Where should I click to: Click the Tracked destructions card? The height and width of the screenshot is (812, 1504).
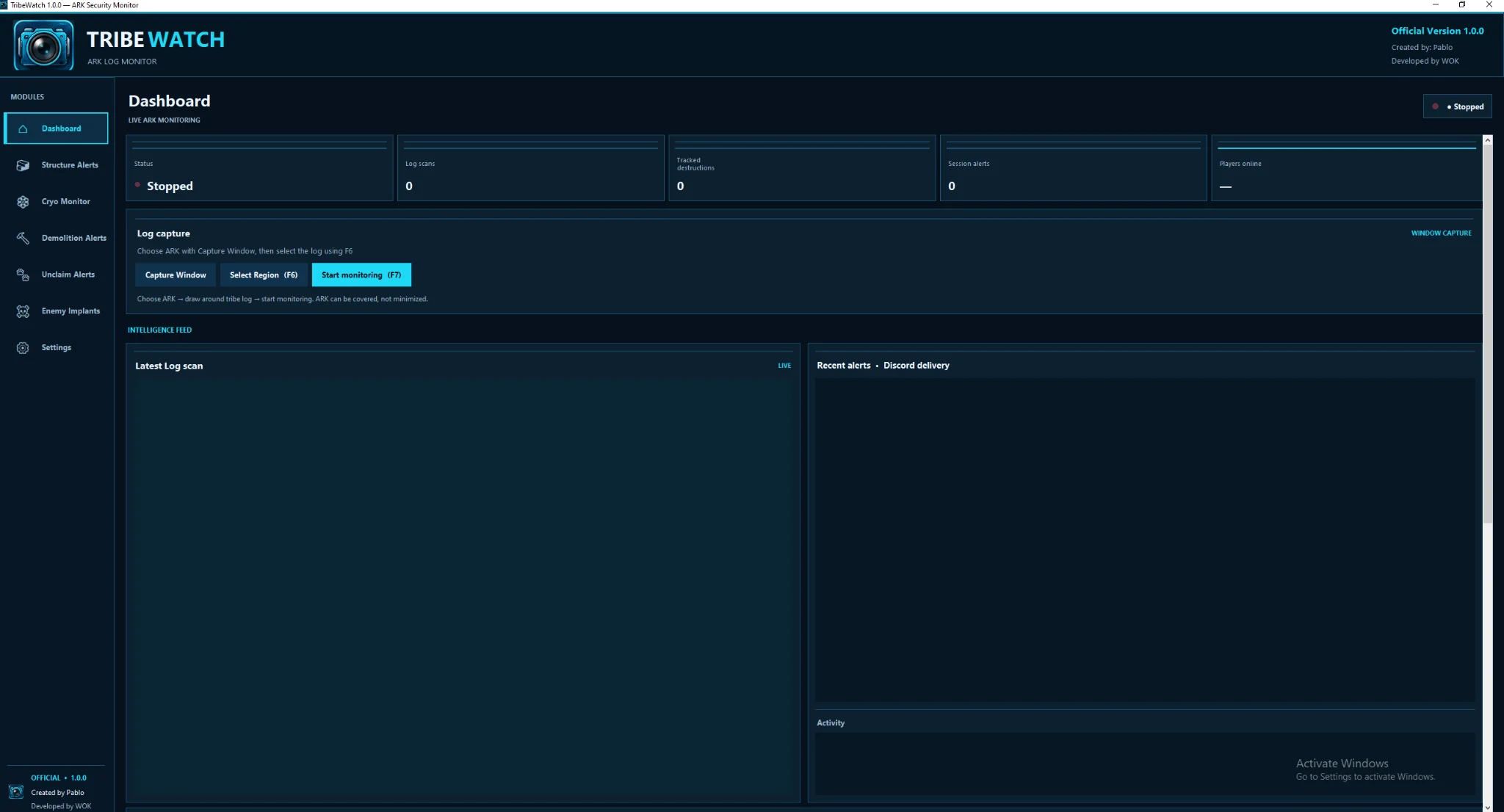click(x=802, y=168)
